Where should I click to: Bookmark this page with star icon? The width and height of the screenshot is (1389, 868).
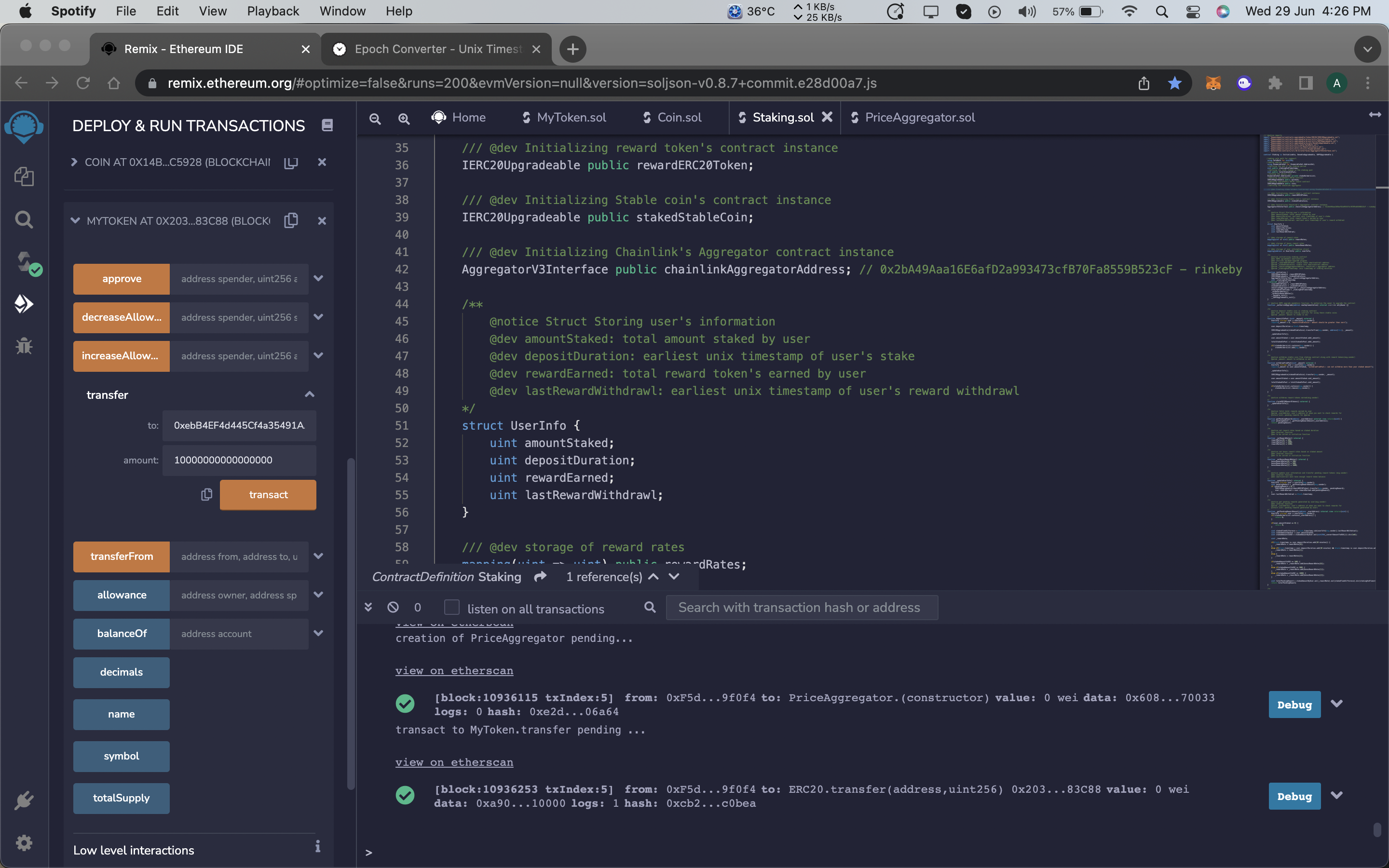pos(1174,83)
